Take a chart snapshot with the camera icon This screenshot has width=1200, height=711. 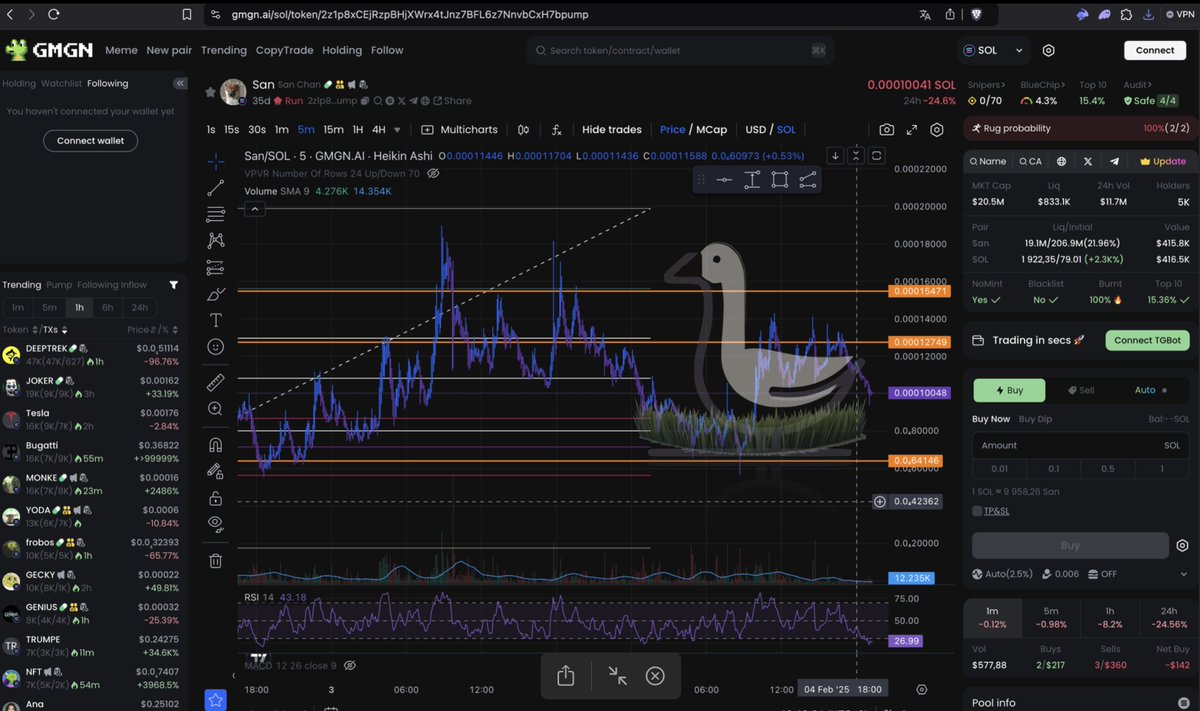pos(887,130)
